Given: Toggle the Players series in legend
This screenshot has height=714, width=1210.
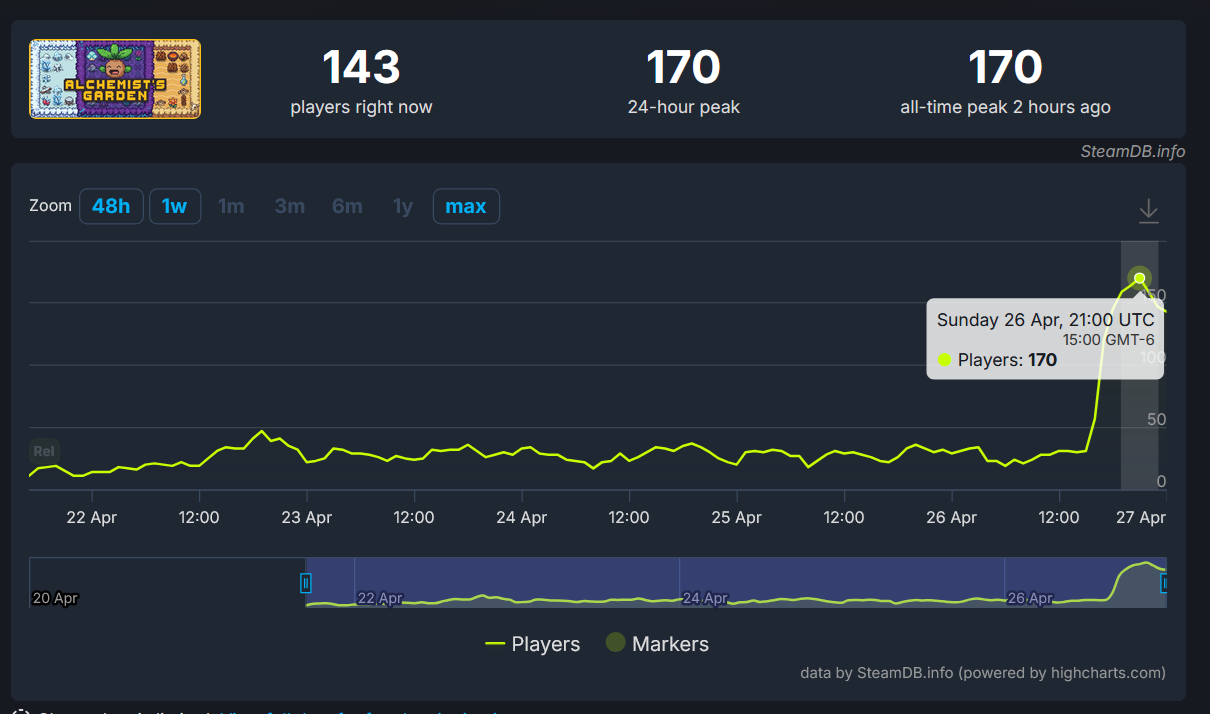Looking at the screenshot, I should pyautogui.click(x=532, y=644).
